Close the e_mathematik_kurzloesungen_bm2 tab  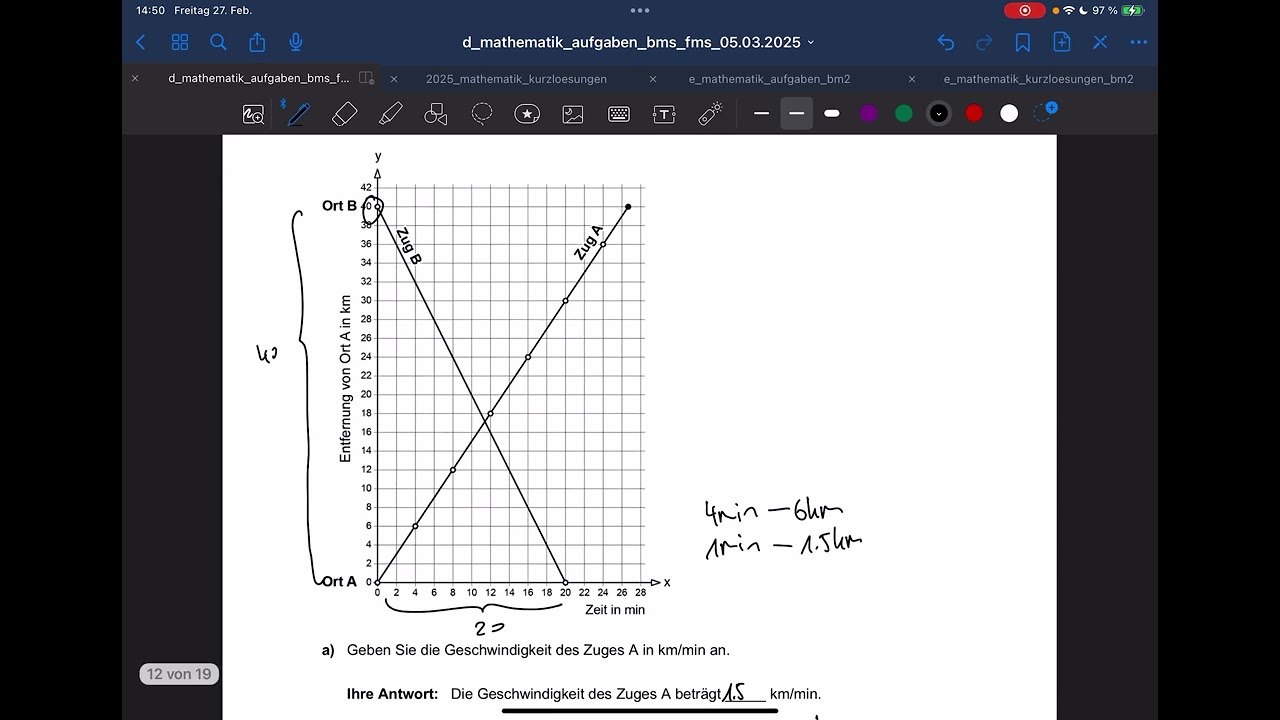tap(912, 79)
